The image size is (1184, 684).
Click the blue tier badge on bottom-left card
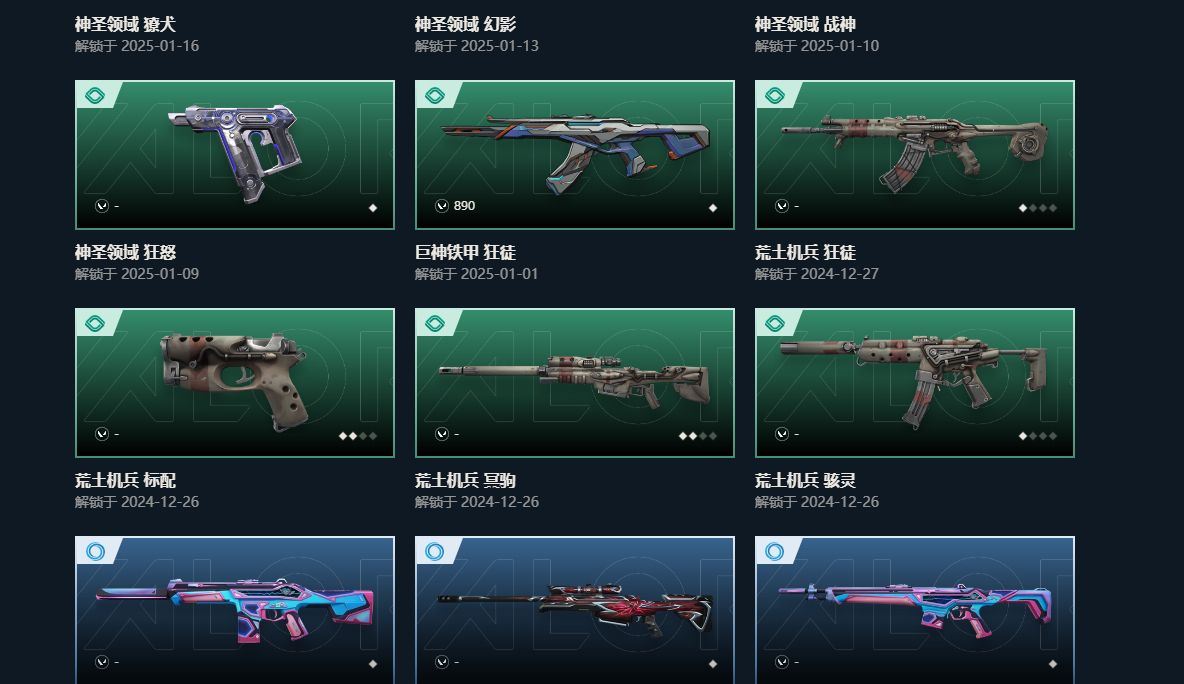pos(95,551)
